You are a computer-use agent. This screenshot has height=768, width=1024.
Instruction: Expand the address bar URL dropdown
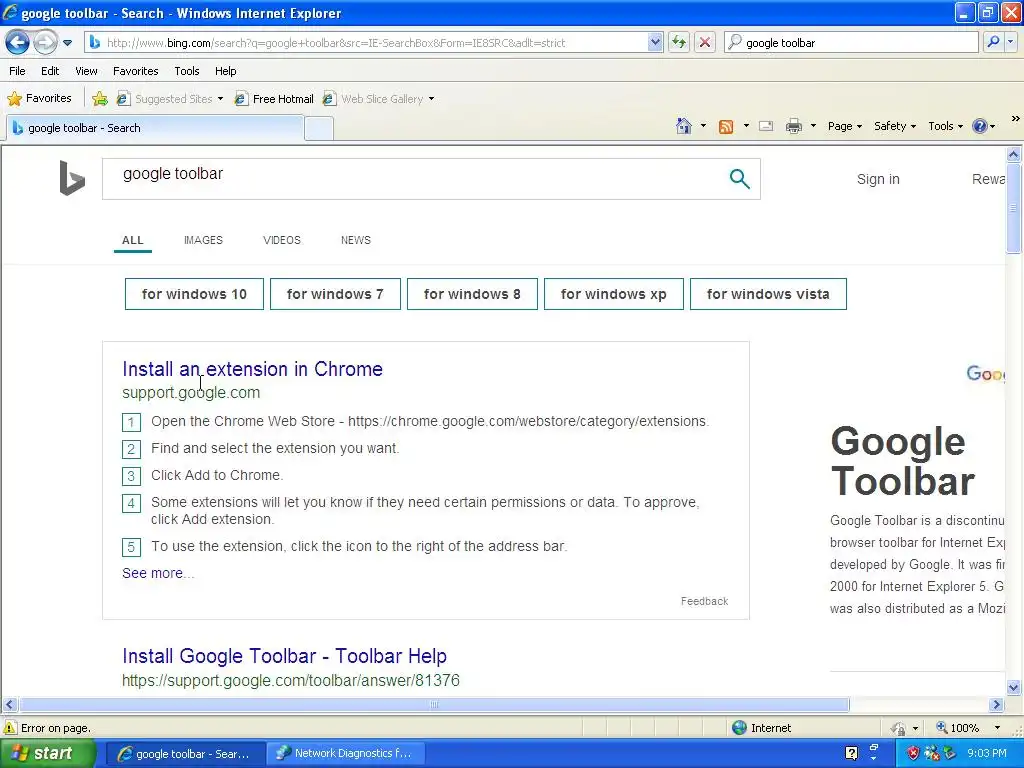655,42
